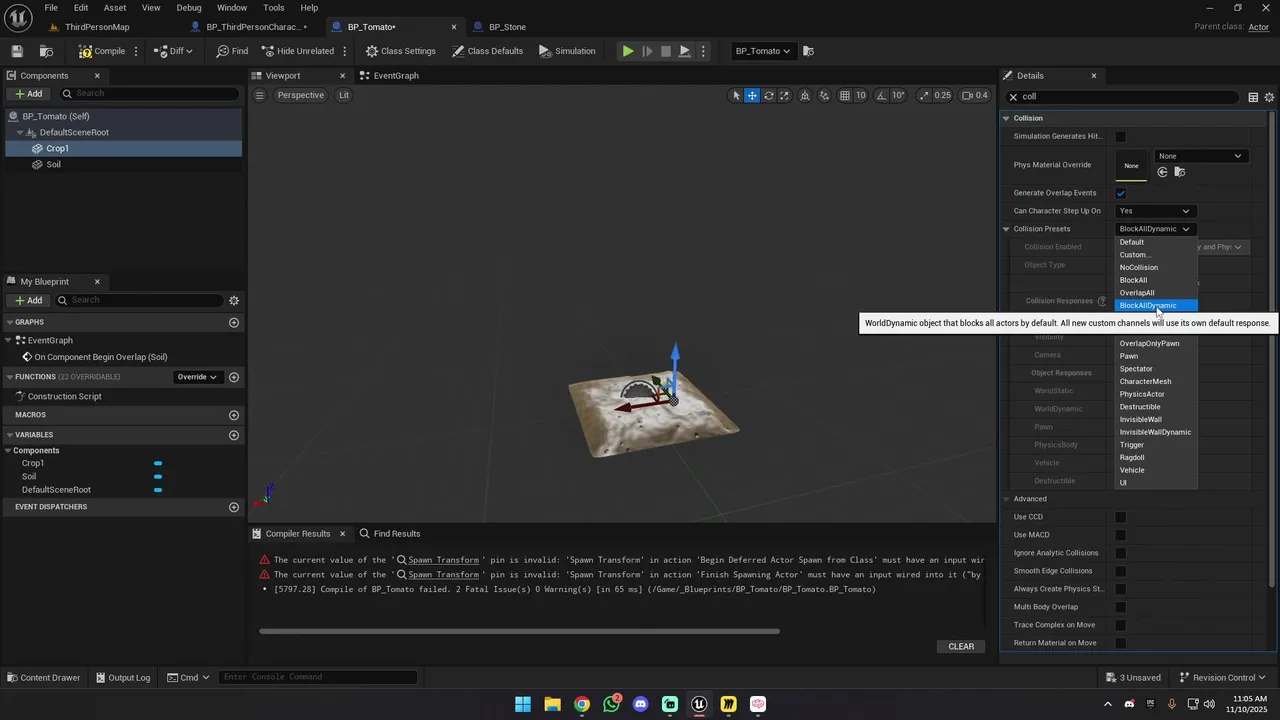Add a new component
Viewport: 1280px width, 720px height.
click(x=28, y=94)
